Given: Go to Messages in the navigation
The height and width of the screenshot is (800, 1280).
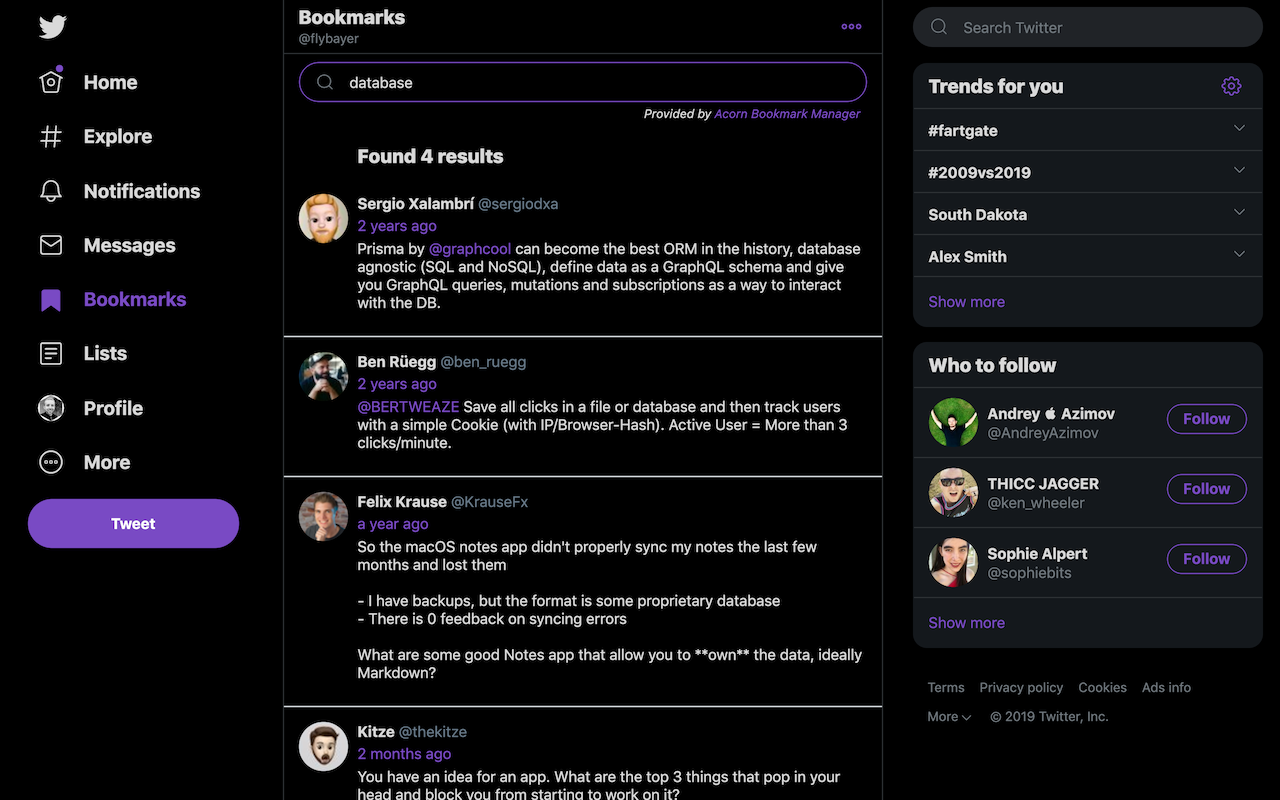Looking at the screenshot, I should tap(50, 245).
